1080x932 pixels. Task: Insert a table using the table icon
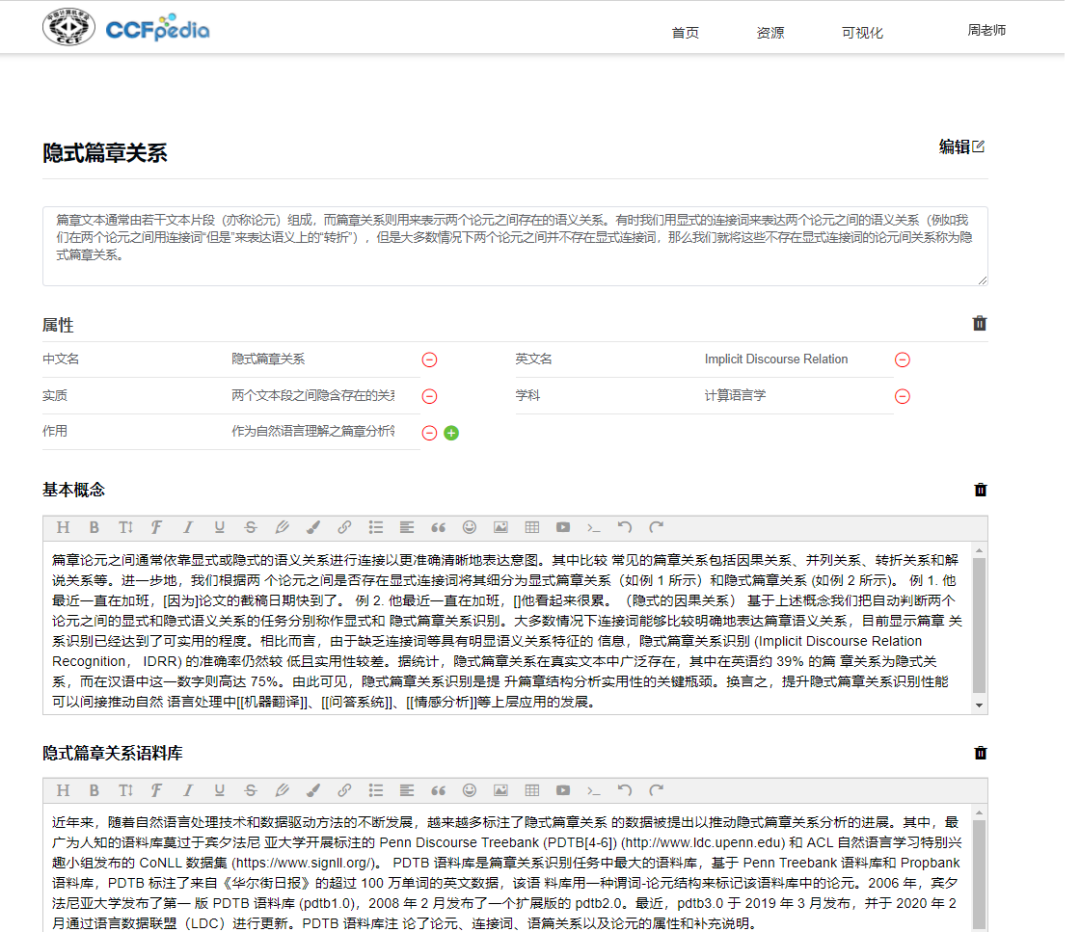coord(532,527)
